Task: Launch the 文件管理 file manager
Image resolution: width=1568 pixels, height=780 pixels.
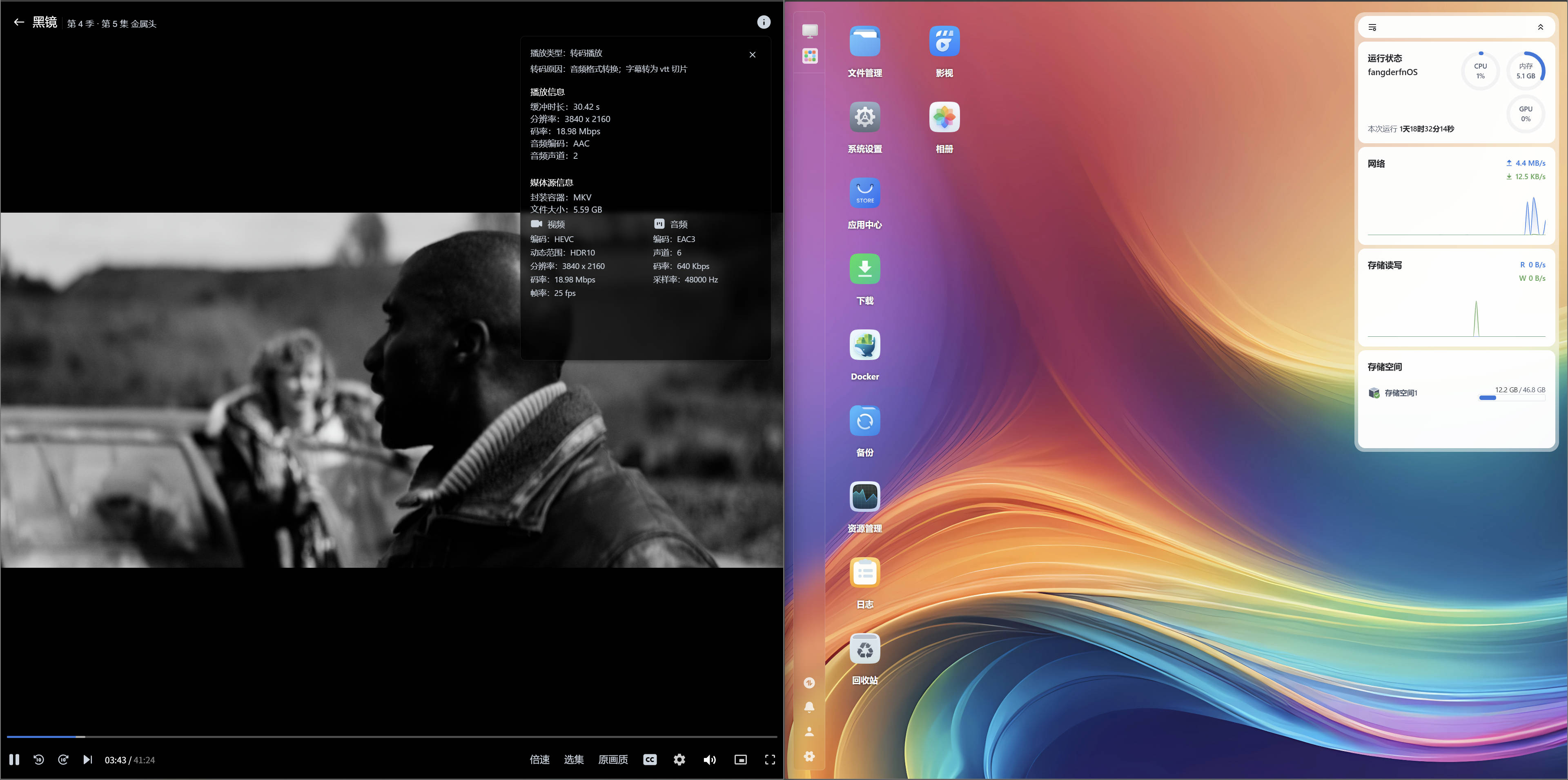Action: [x=864, y=41]
